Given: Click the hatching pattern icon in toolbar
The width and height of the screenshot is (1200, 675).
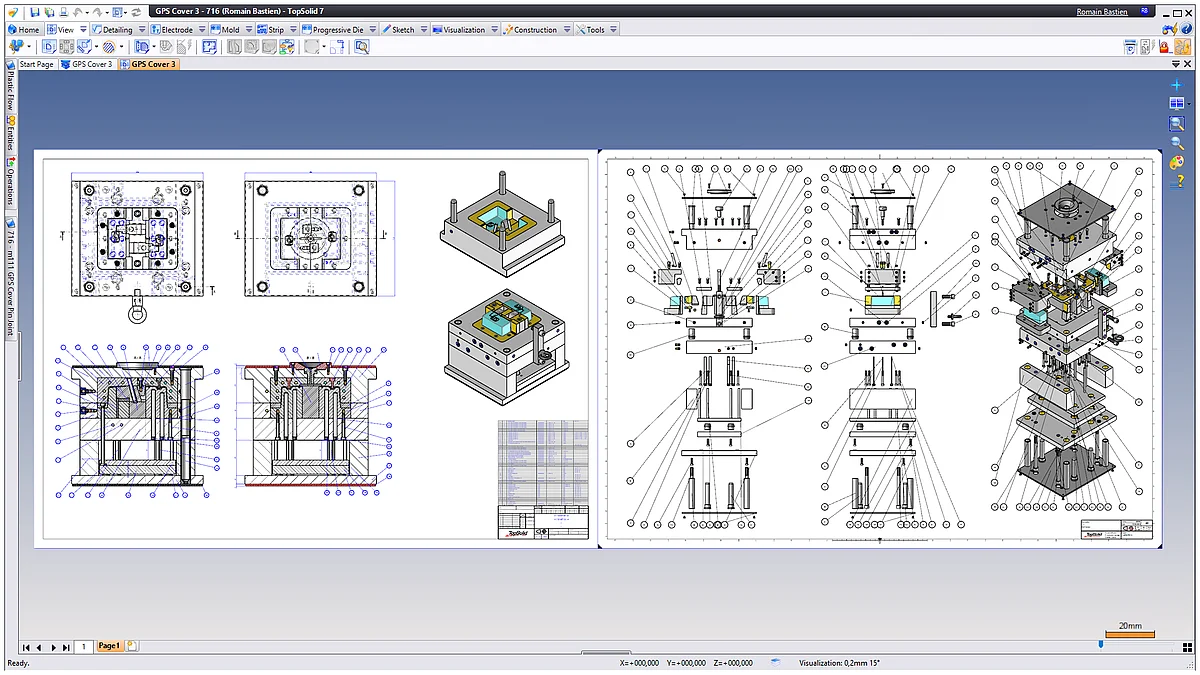Looking at the screenshot, I should tap(108, 46).
